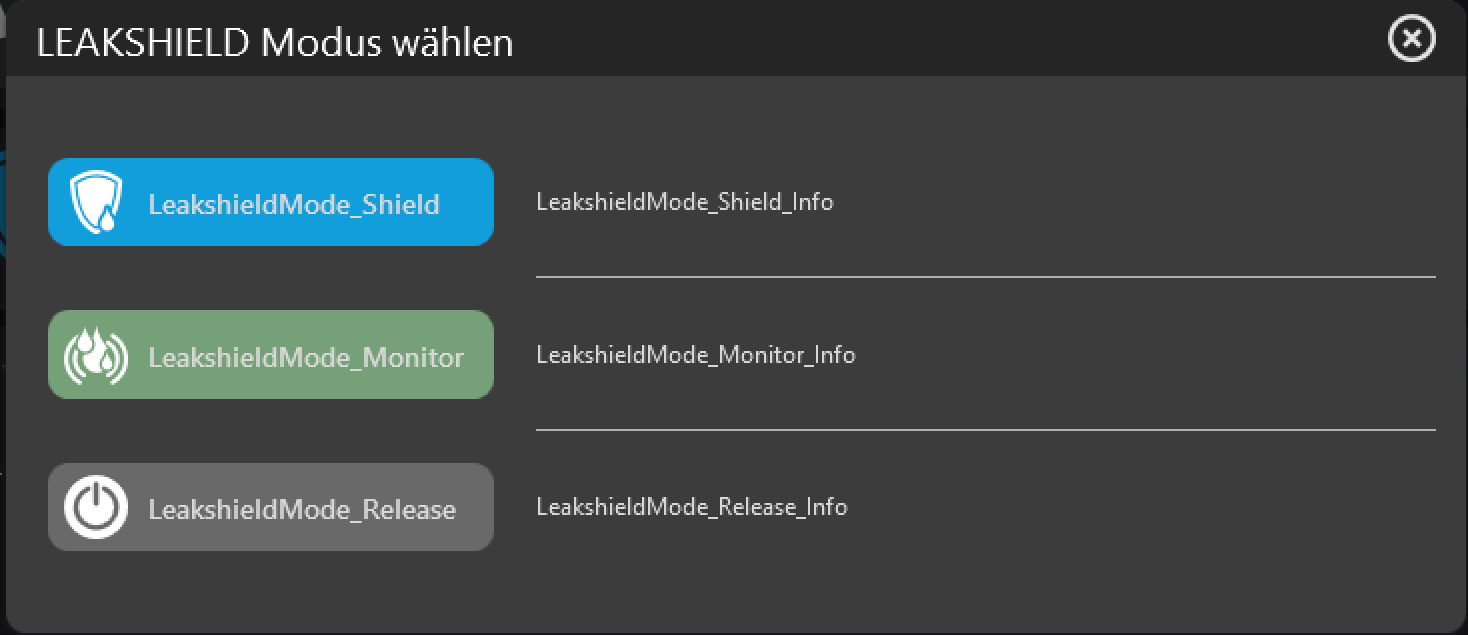Click the word LEAKSHIELD in the title

coord(144,43)
